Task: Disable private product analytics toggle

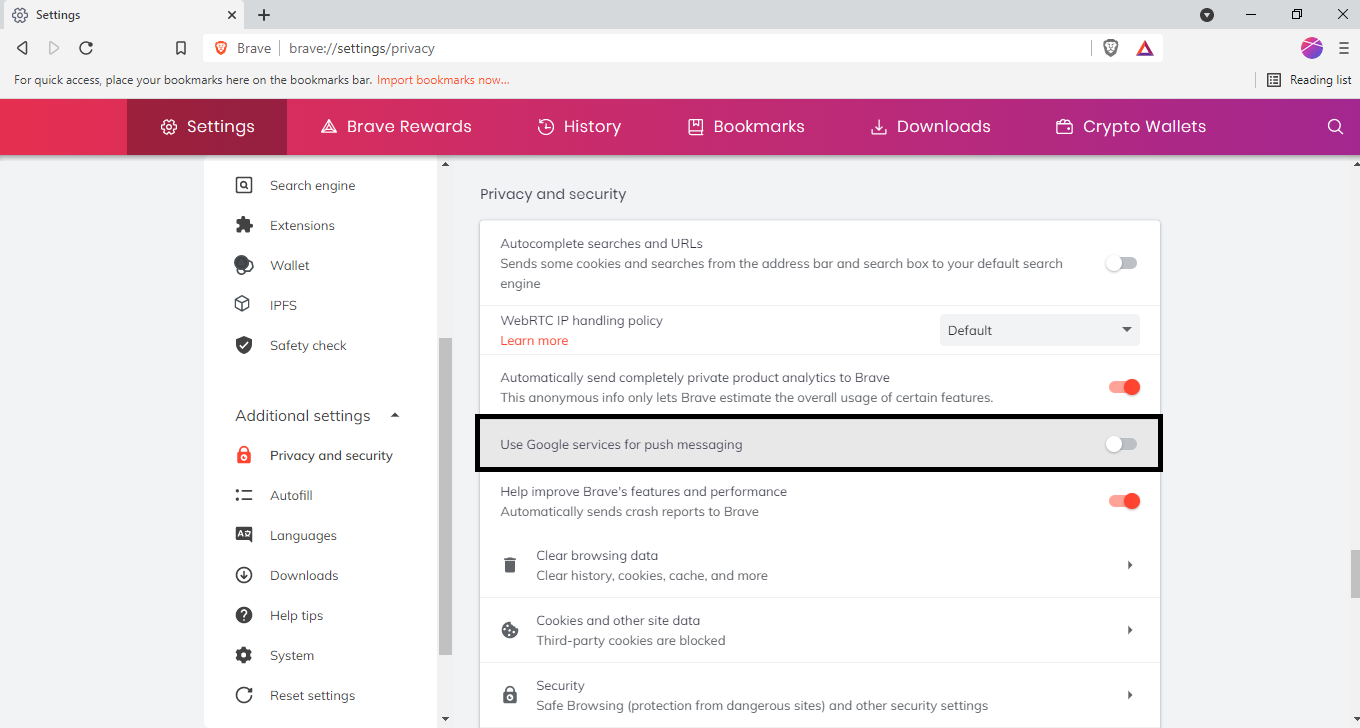Action: tap(1124, 387)
